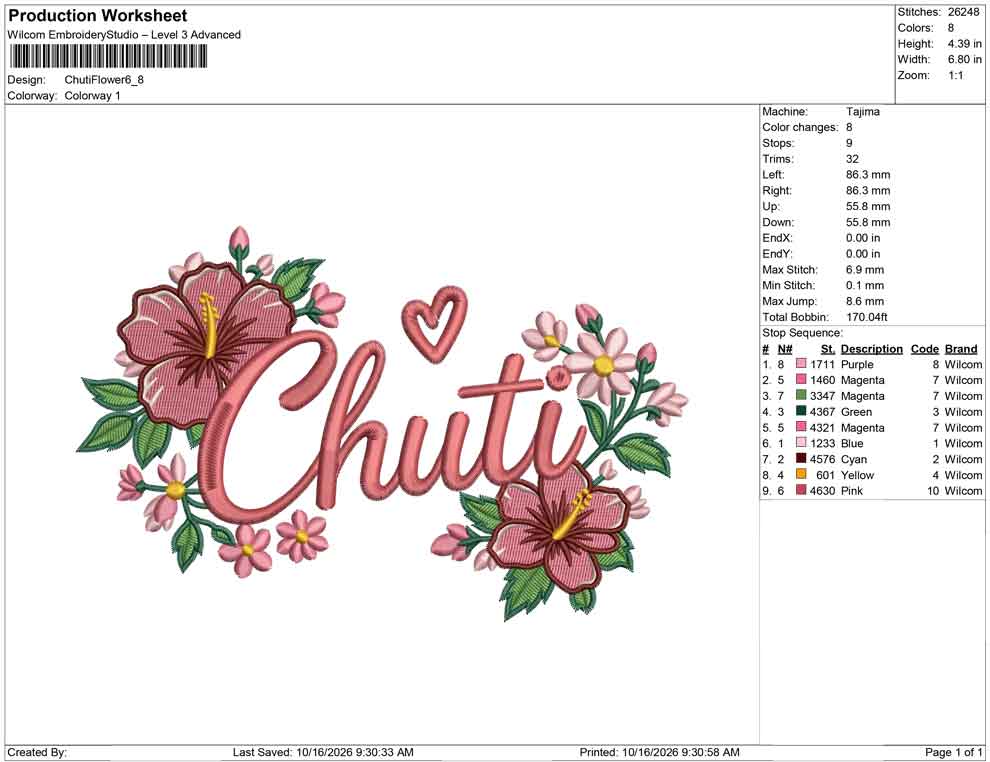Click the Chuti flower embroidery design preview

click(x=383, y=423)
